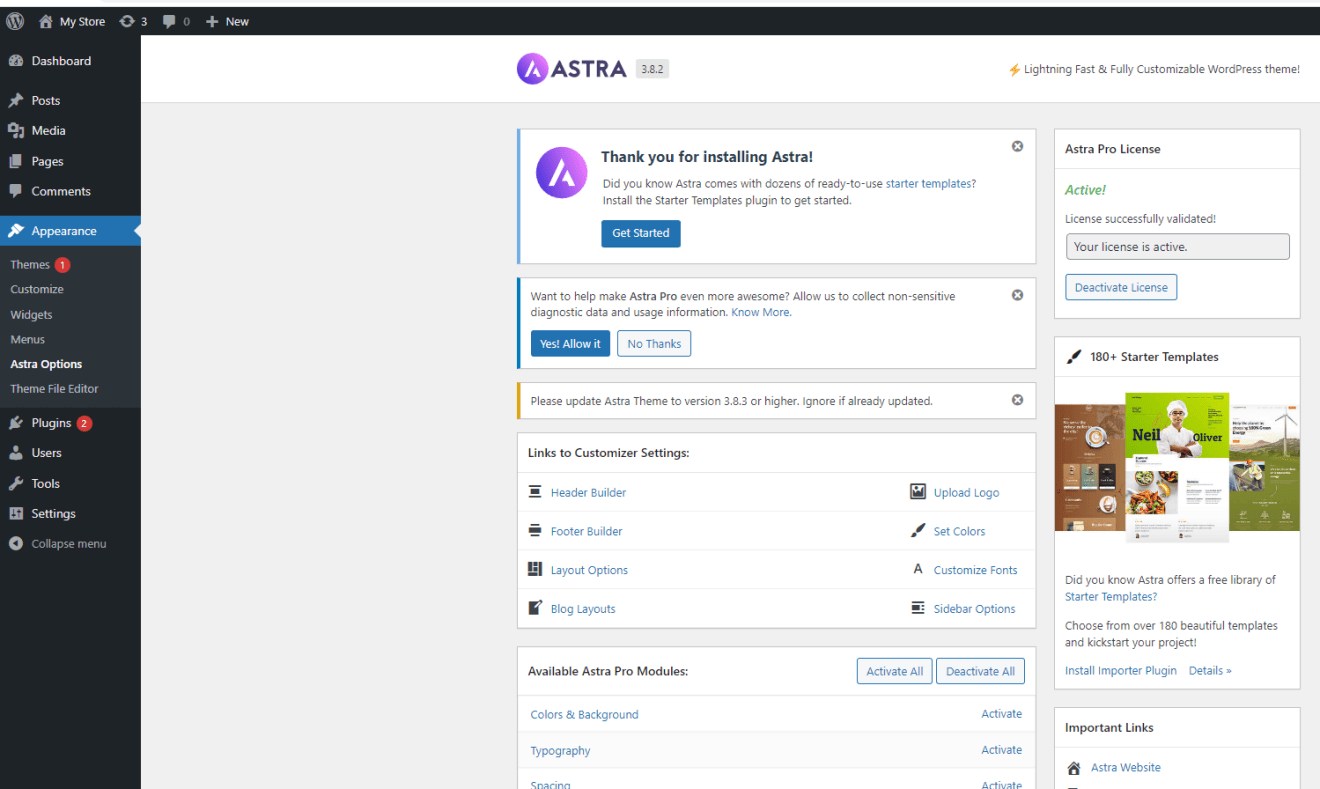The width and height of the screenshot is (1320, 789).
Task: Click the comments bubble icon in admin bar
Action: (x=169, y=21)
